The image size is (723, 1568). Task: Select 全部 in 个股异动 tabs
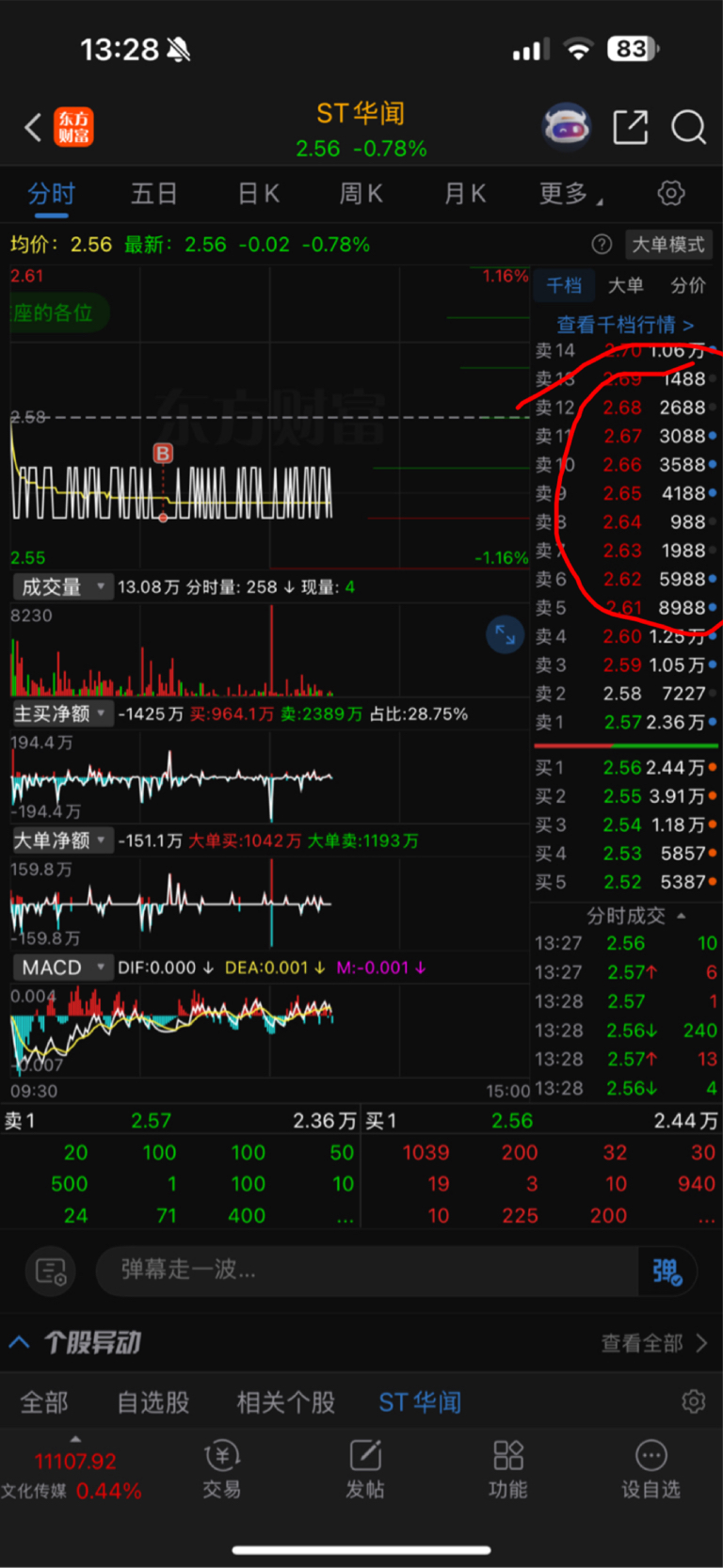tap(44, 1402)
